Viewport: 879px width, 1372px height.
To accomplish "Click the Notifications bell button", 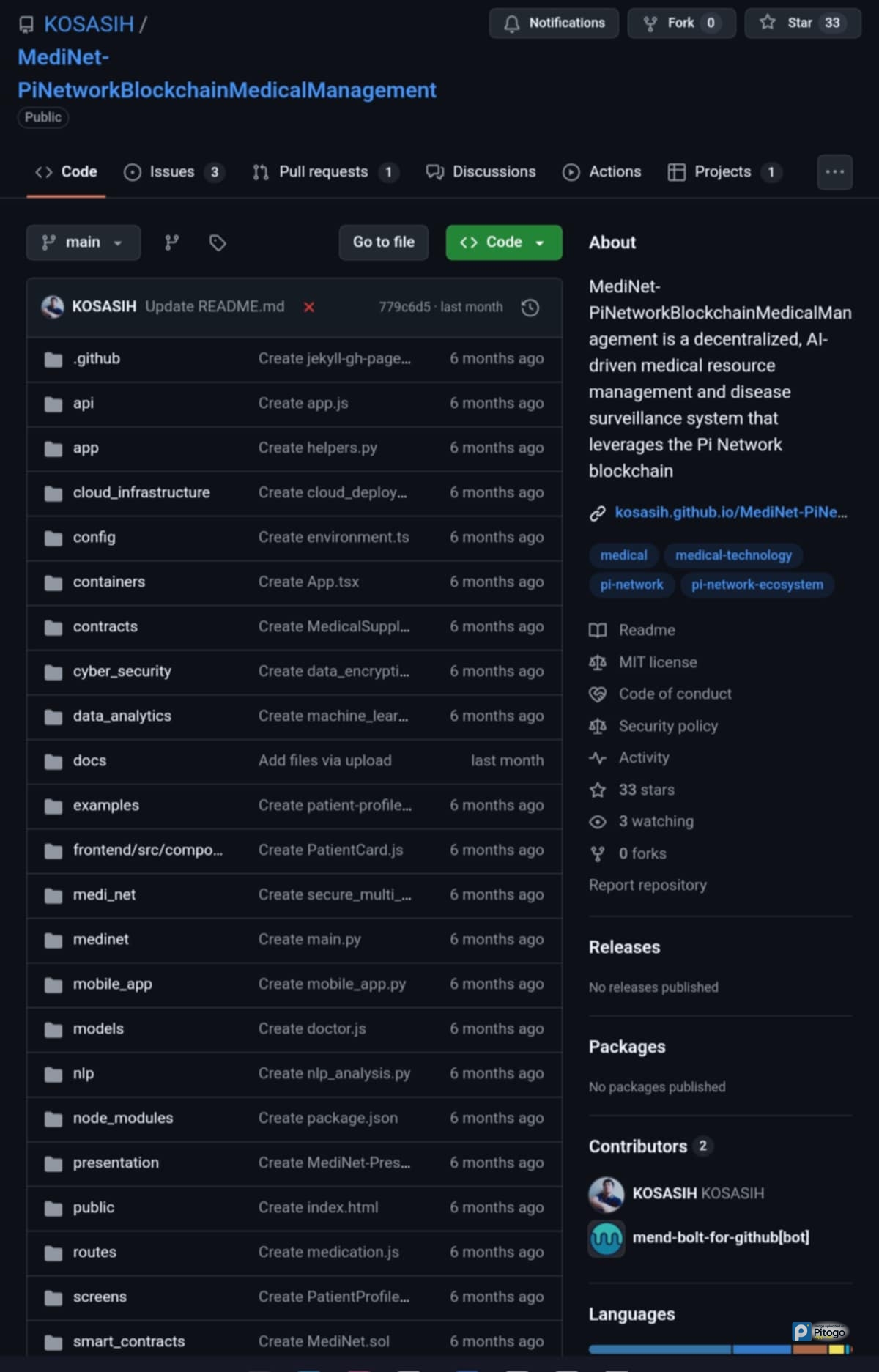I will coord(554,23).
